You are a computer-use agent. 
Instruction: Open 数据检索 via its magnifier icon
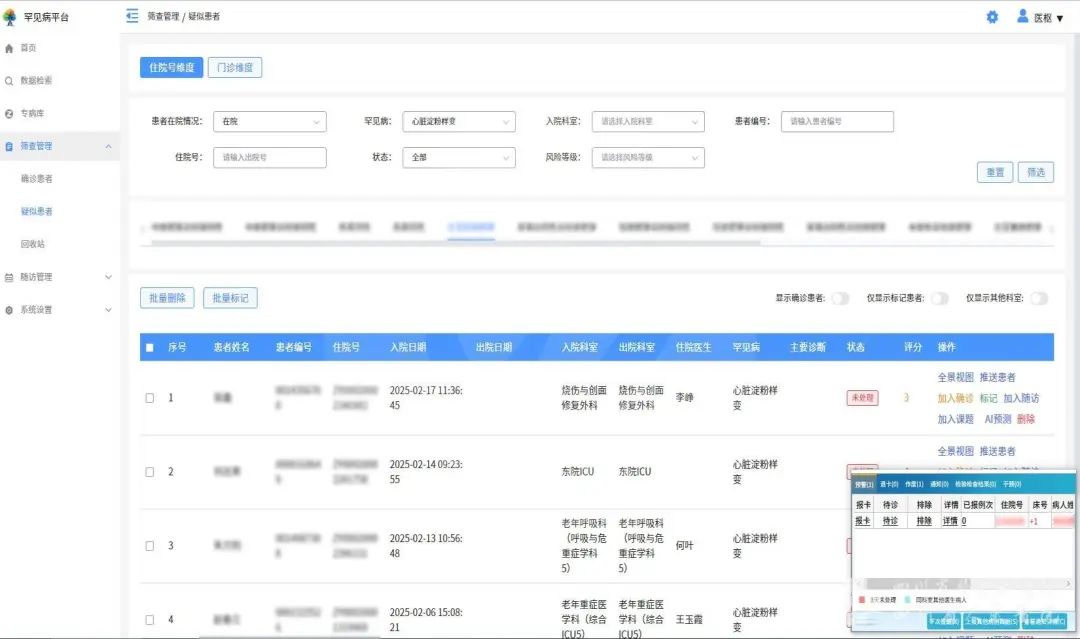(10, 81)
